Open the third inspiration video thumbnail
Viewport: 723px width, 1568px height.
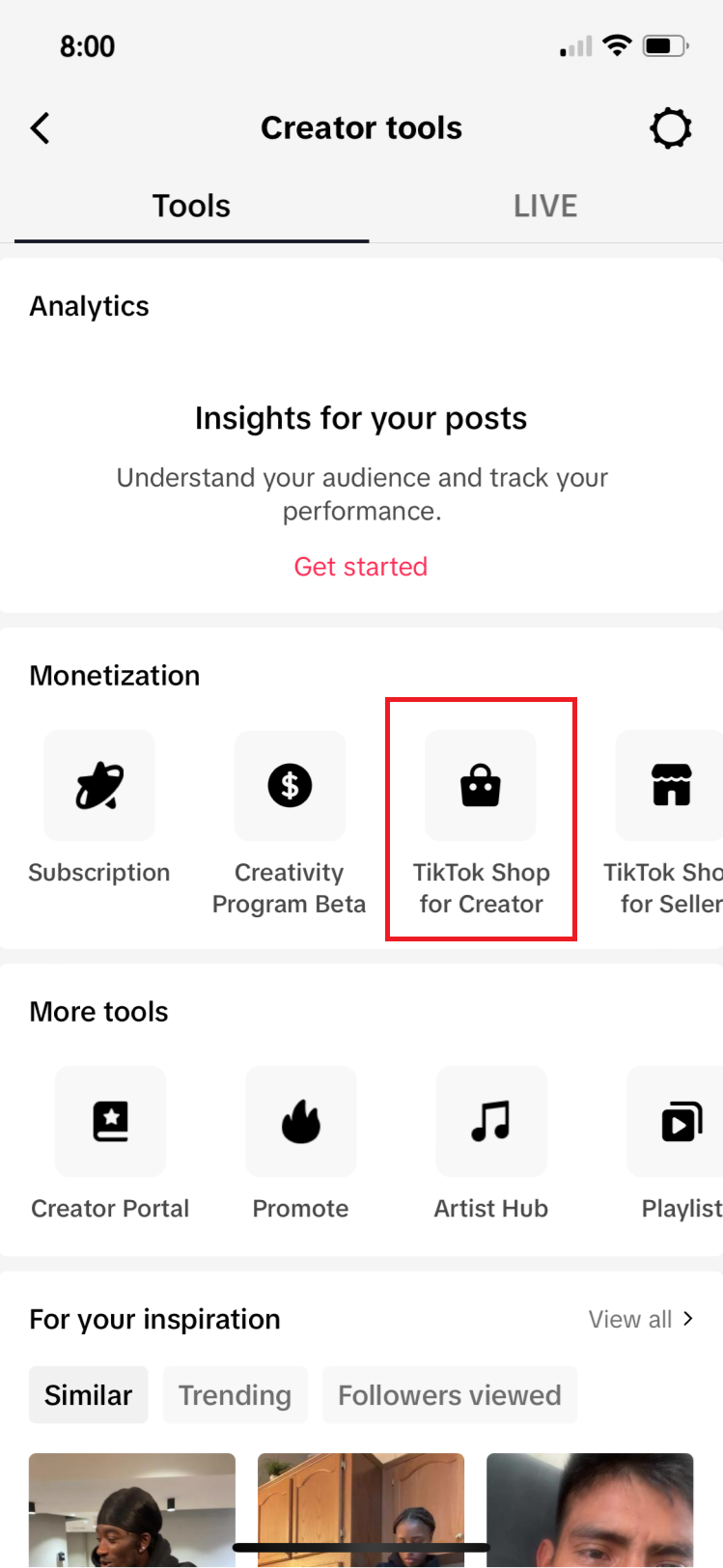click(590, 1509)
